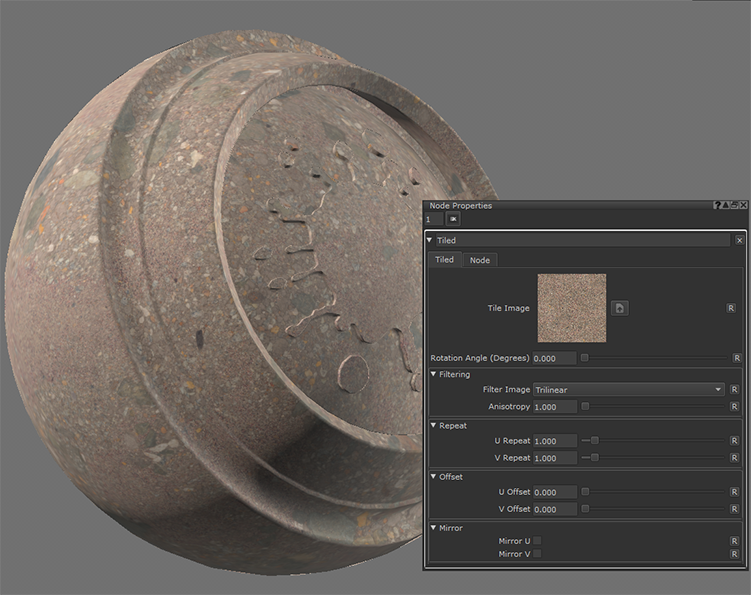
Task: Reset V Offset using its R icon
Action: click(x=734, y=509)
